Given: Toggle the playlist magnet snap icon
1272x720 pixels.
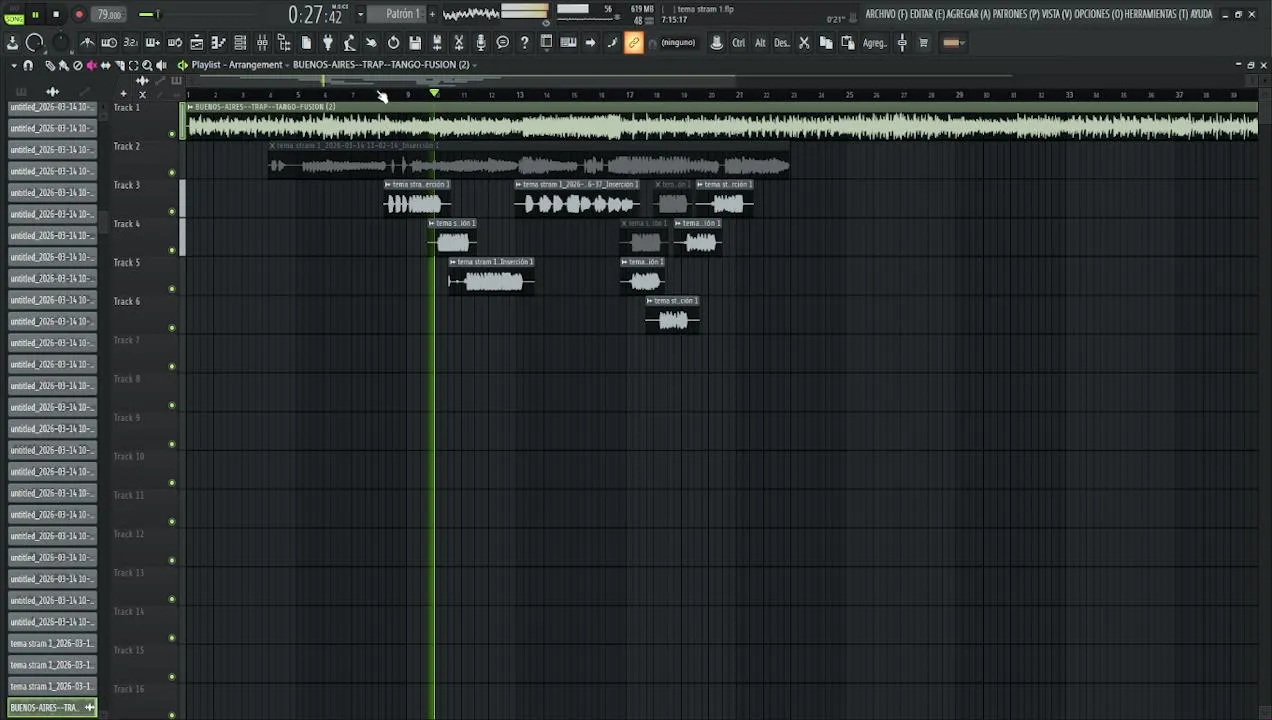Looking at the screenshot, I should click(x=28, y=65).
